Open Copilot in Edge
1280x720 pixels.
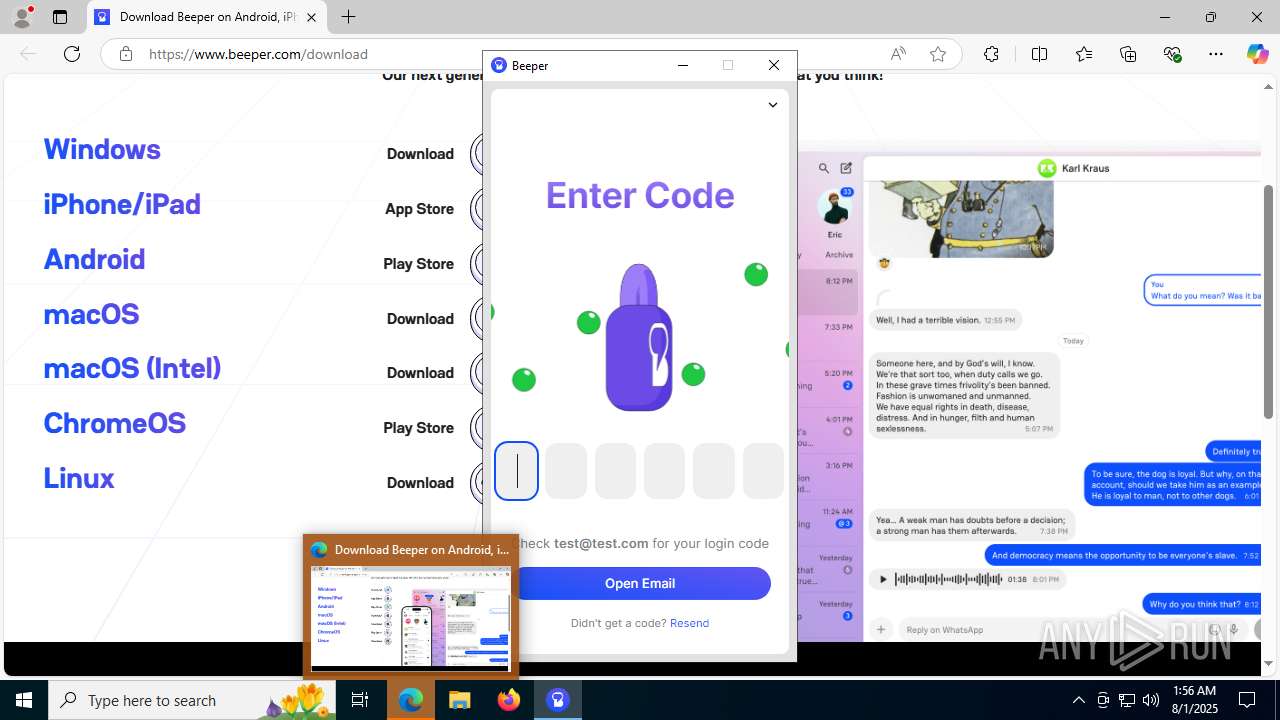pos(1257,54)
